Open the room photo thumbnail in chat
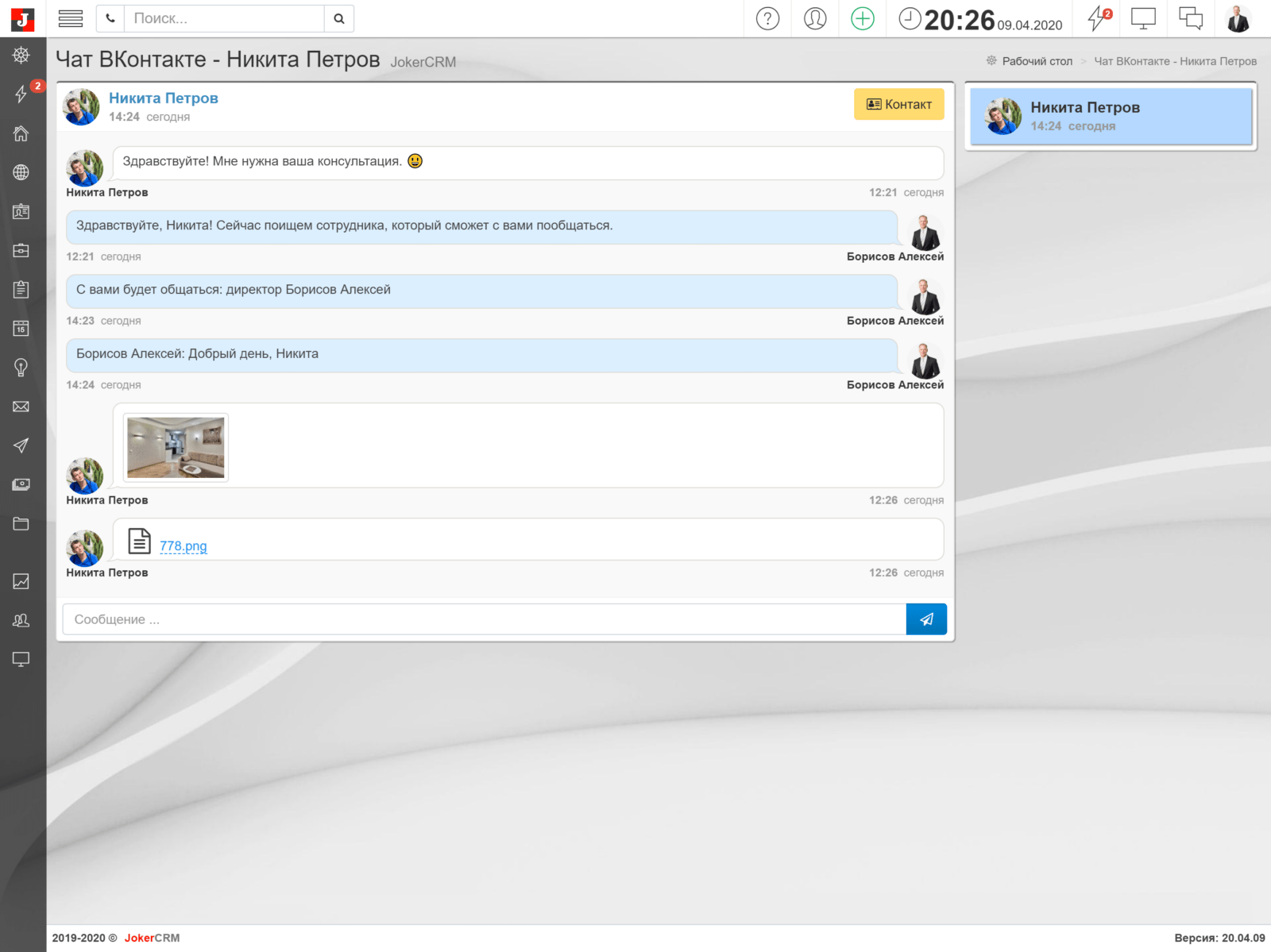 pos(176,448)
